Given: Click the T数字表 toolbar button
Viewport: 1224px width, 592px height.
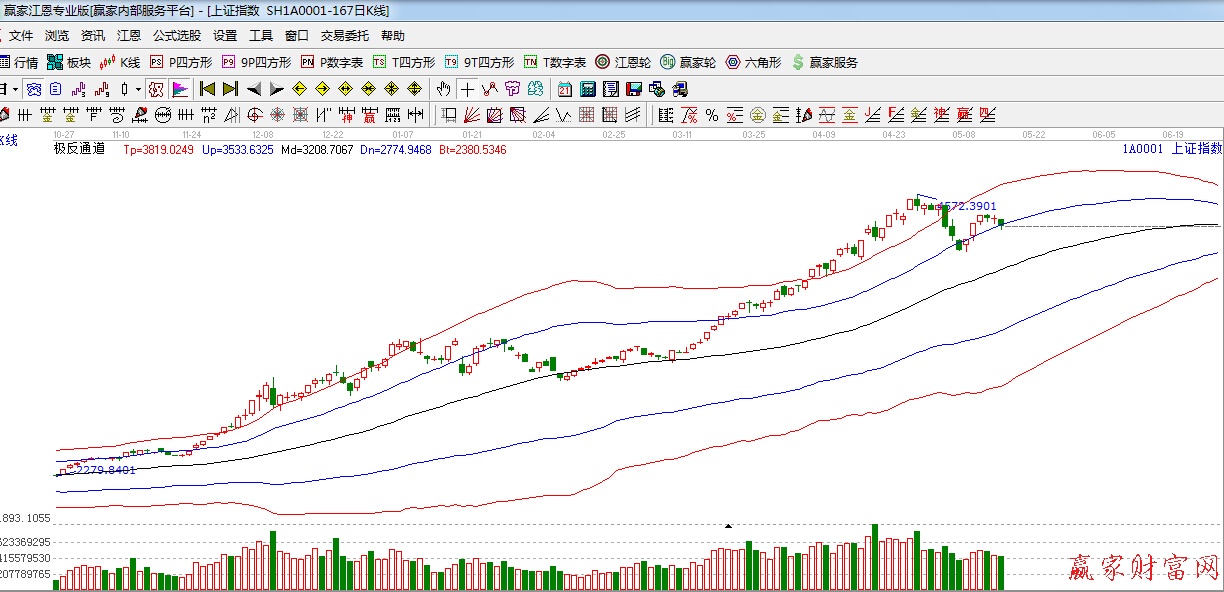Looking at the screenshot, I should [555, 62].
